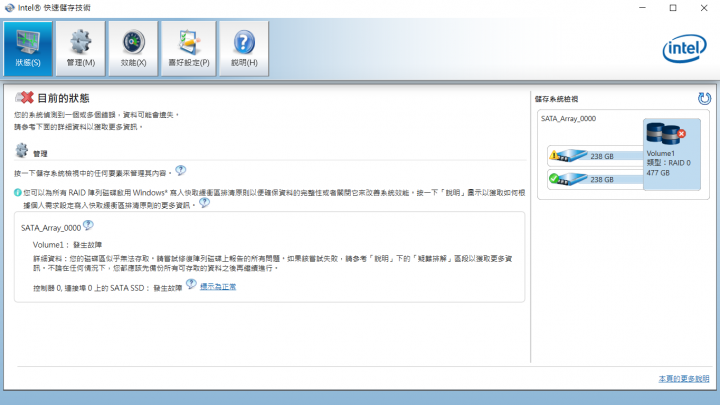Switch to the 管理(M) manage tab
The image size is (720, 405).
[81, 48]
